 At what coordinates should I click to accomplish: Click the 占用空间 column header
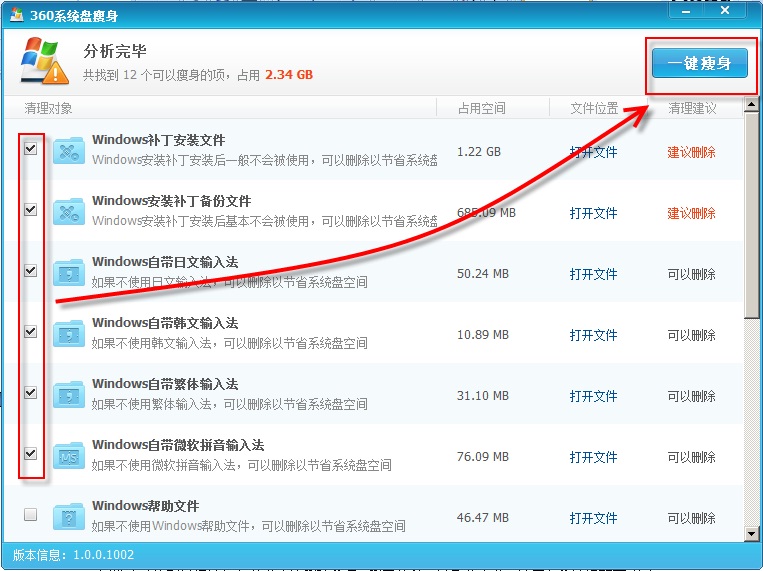pyautogui.click(x=482, y=108)
